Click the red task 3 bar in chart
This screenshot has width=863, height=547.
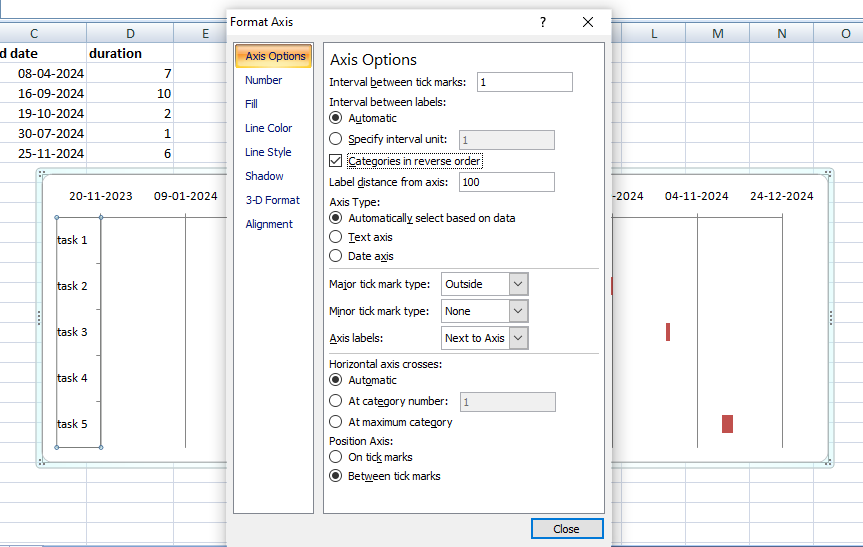[668, 332]
